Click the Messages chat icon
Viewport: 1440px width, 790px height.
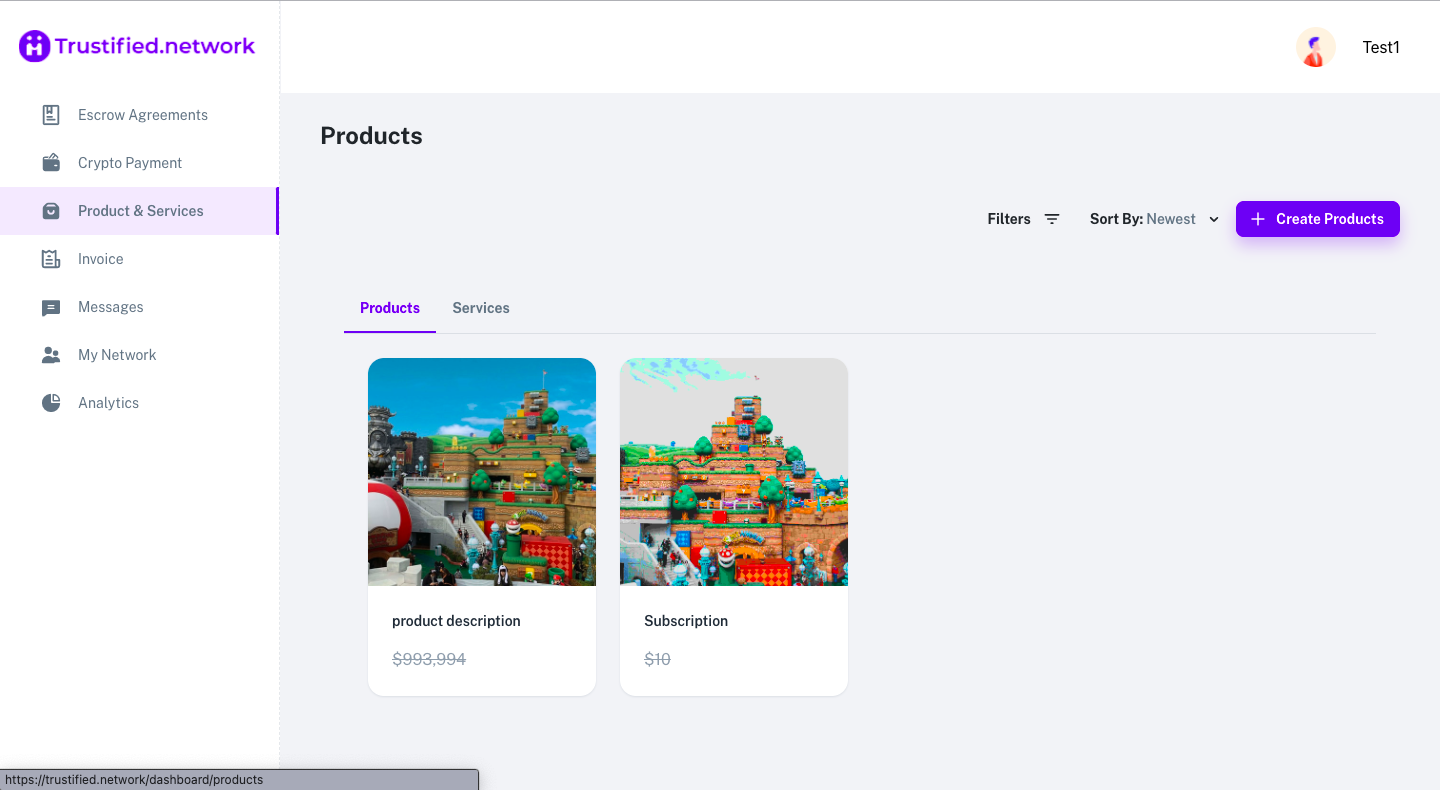[51, 308]
